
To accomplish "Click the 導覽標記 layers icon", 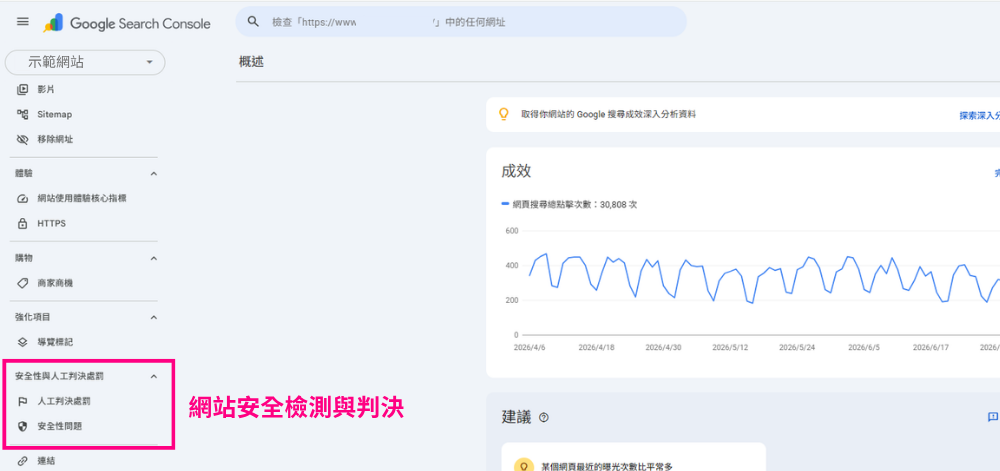I will [22, 342].
